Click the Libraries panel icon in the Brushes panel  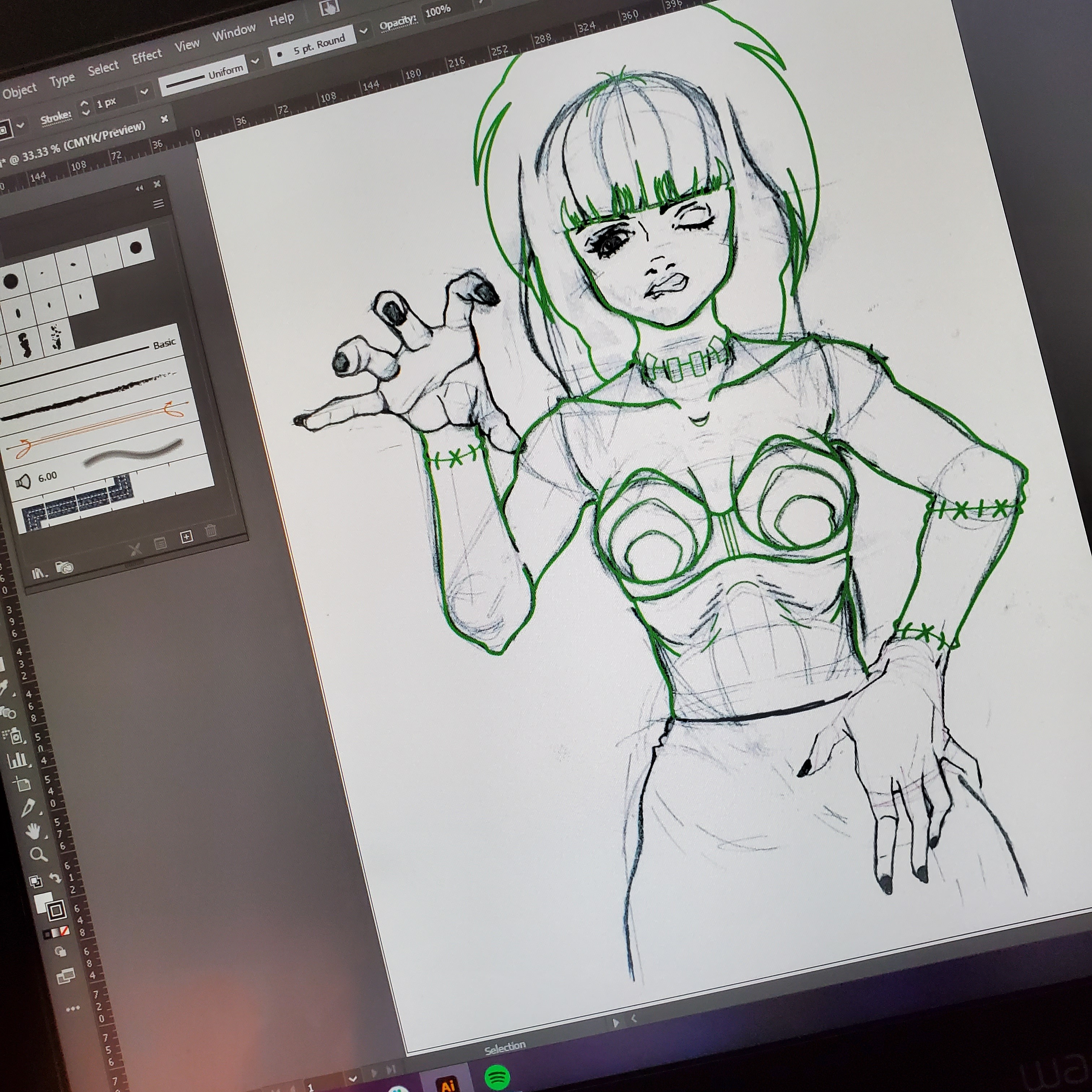click(x=64, y=566)
